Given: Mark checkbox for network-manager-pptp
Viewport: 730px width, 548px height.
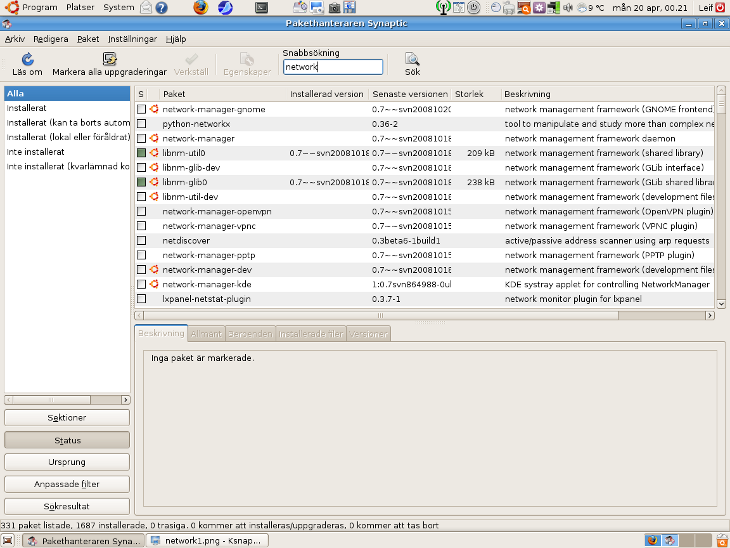Looking at the screenshot, I should pos(142,255).
